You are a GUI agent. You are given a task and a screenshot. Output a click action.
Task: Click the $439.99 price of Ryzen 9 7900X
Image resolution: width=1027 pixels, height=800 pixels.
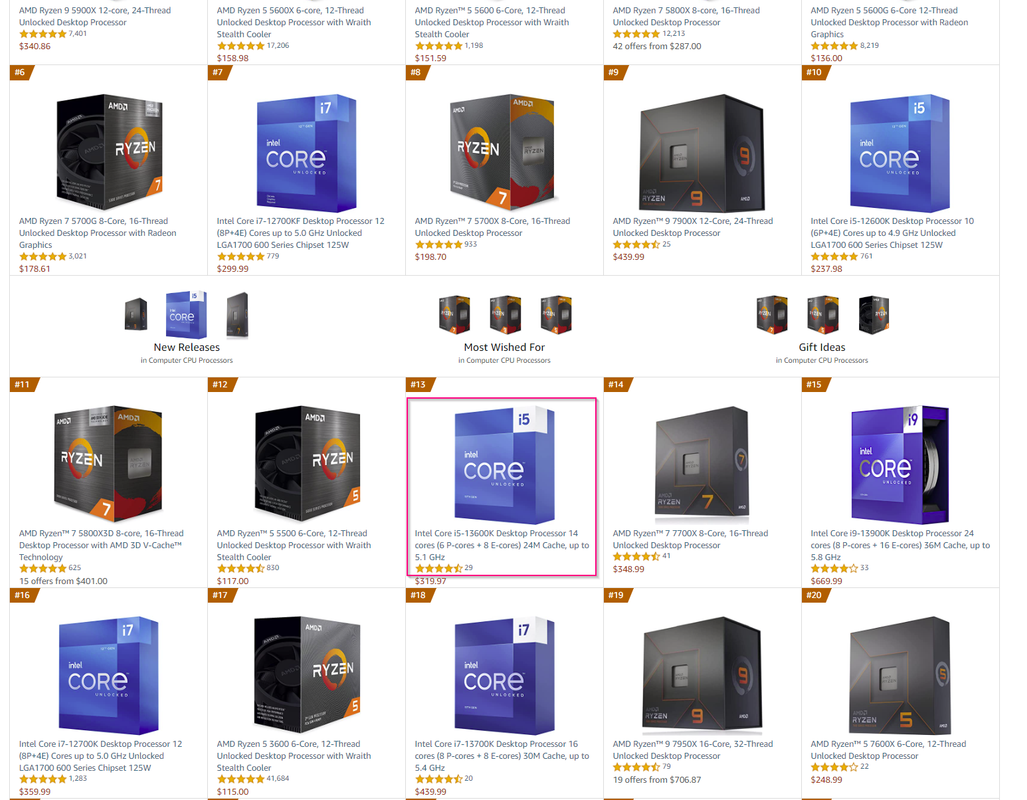[628, 257]
